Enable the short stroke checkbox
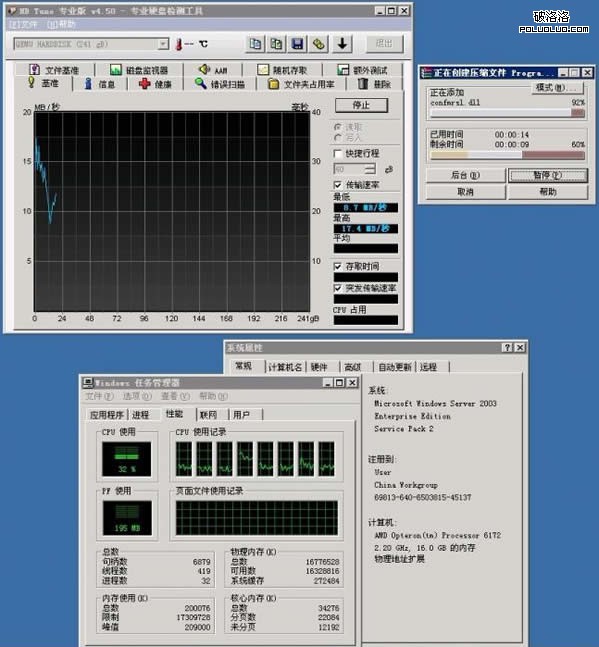This screenshot has height=647, width=599. [x=337, y=153]
